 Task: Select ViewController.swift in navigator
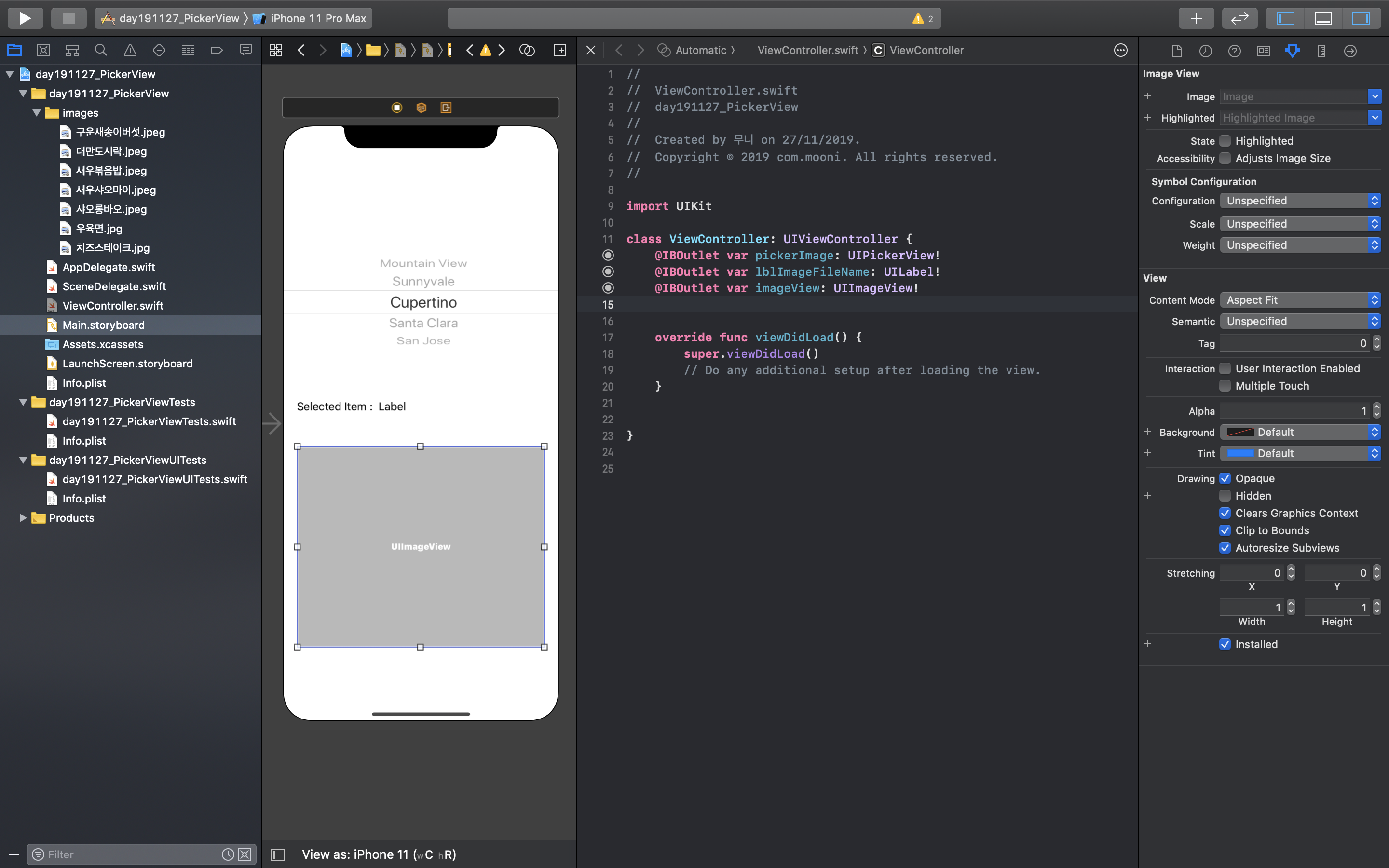pos(112,306)
